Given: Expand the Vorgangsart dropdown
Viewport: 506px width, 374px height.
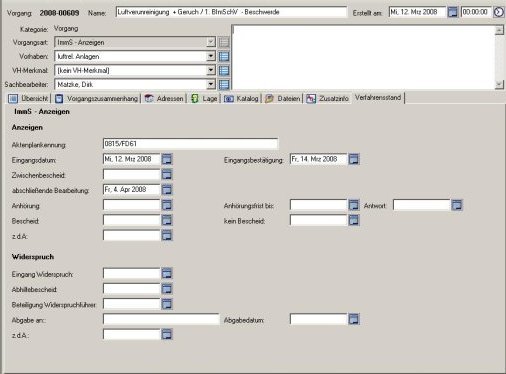Looking at the screenshot, I should click(211, 42).
